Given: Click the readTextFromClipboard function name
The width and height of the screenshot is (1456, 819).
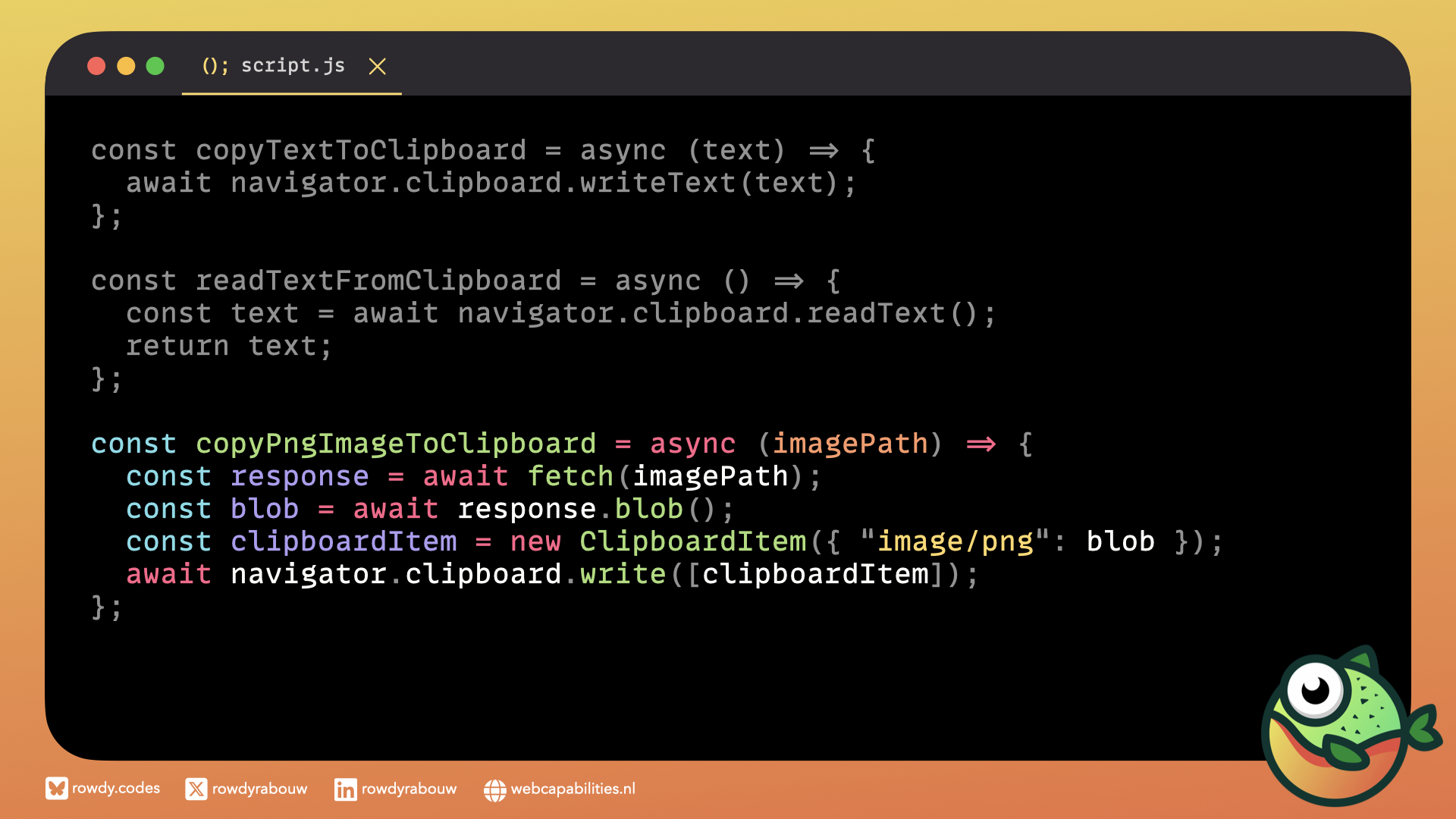Looking at the screenshot, I should pyautogui.click(x=378, y=281).
